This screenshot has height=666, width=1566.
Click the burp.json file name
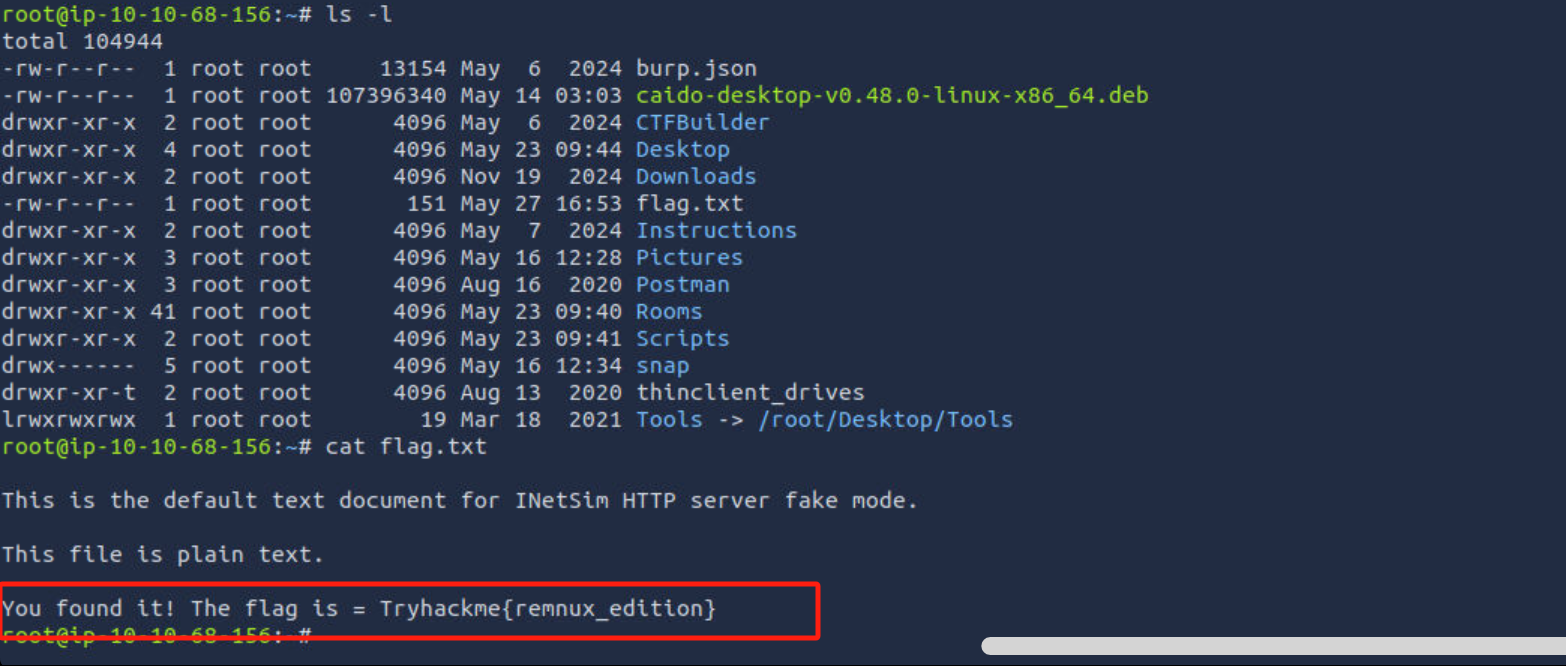(696, 69)
